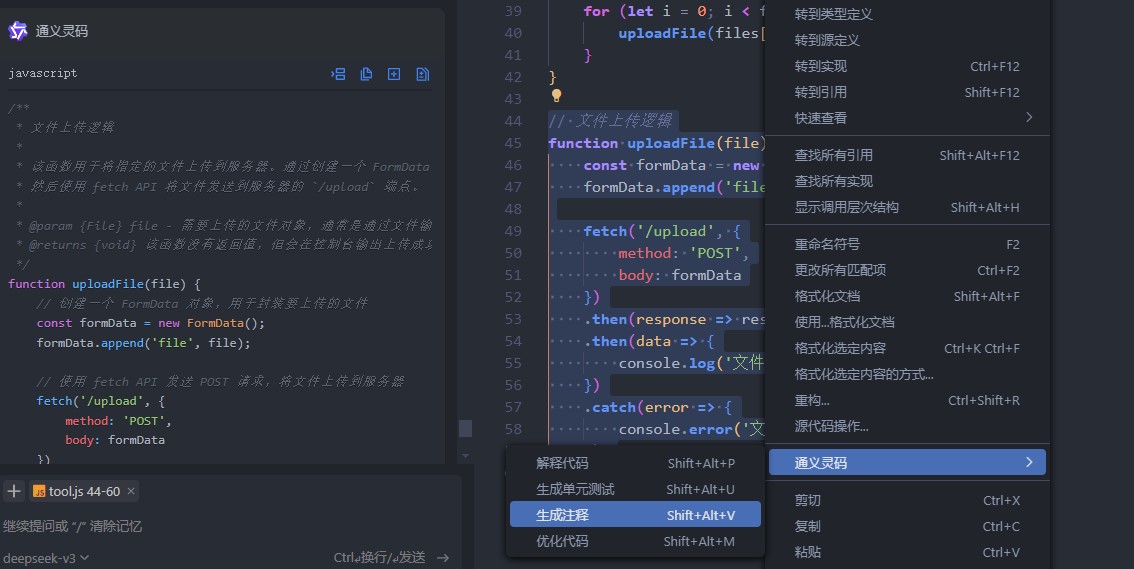The width and height of the screenshot is (1134, 569).
Task: Choose 重构... menu entry
Action: tap(907, 400)
